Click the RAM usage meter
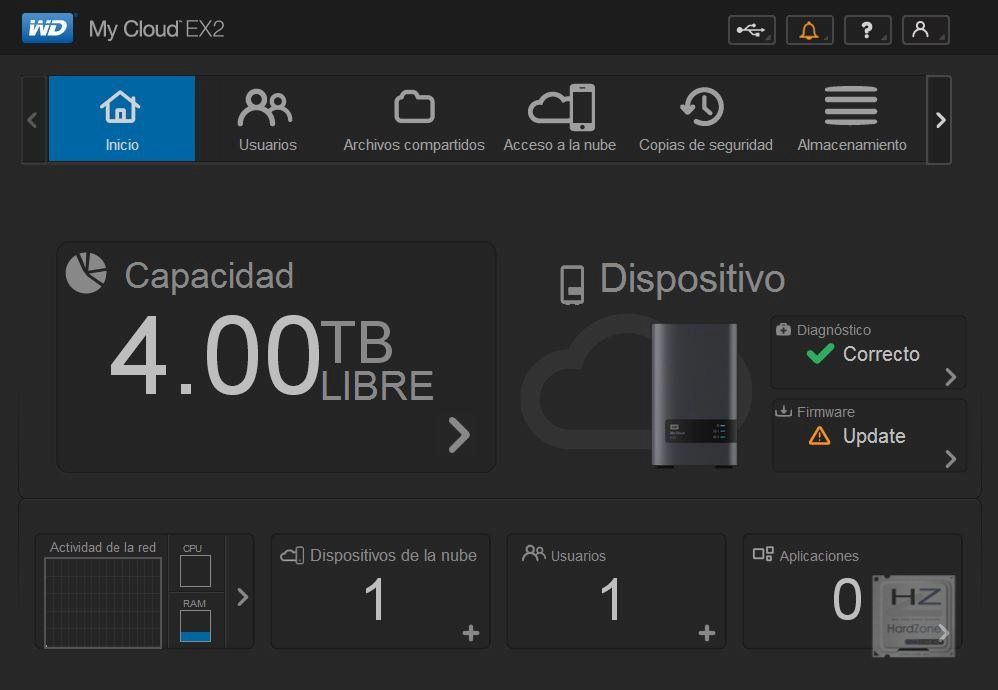Screen dimensions: 998x690 [x=195, y=626]
